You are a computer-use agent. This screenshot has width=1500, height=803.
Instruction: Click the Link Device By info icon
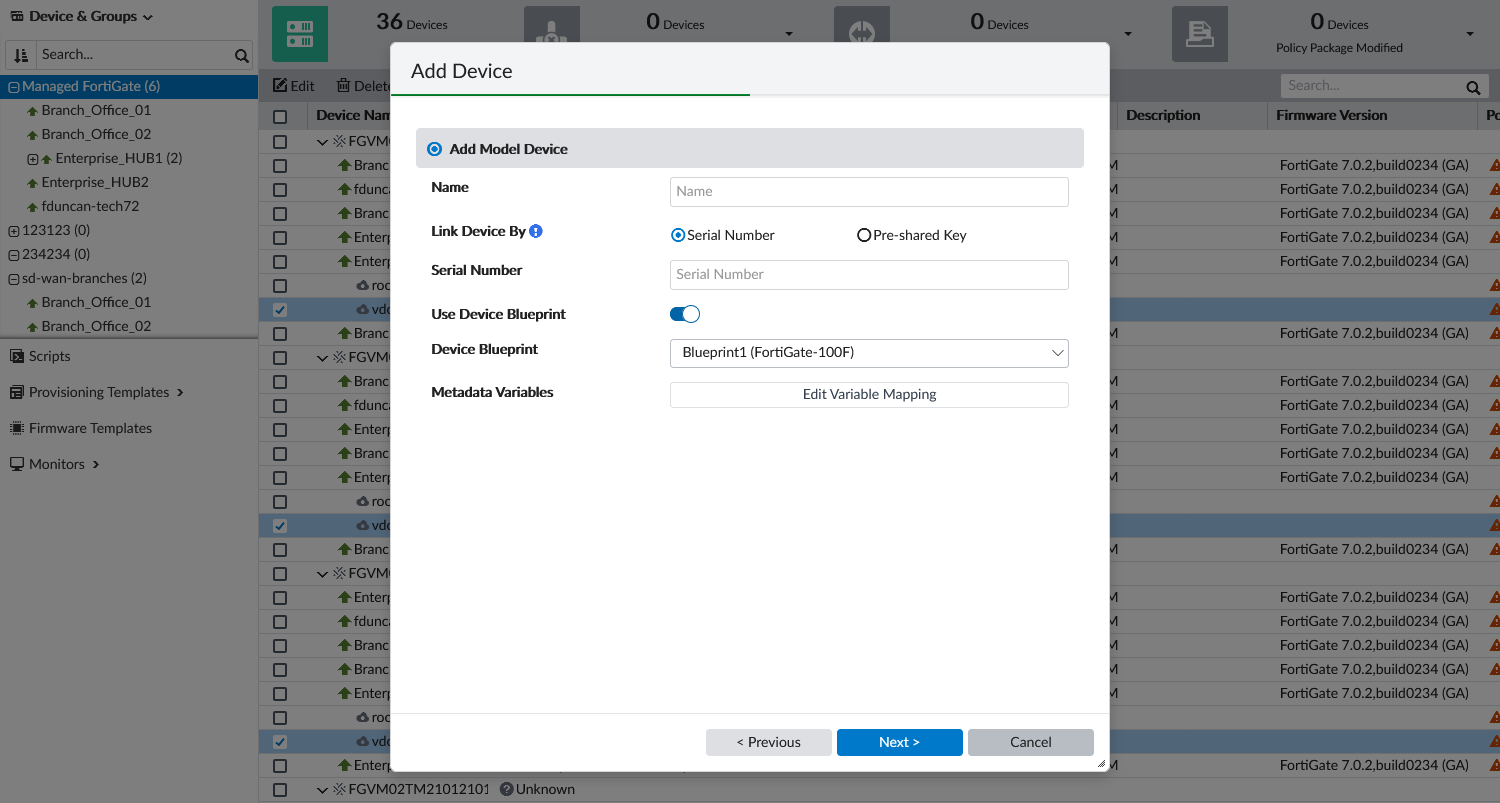(536, 231)
